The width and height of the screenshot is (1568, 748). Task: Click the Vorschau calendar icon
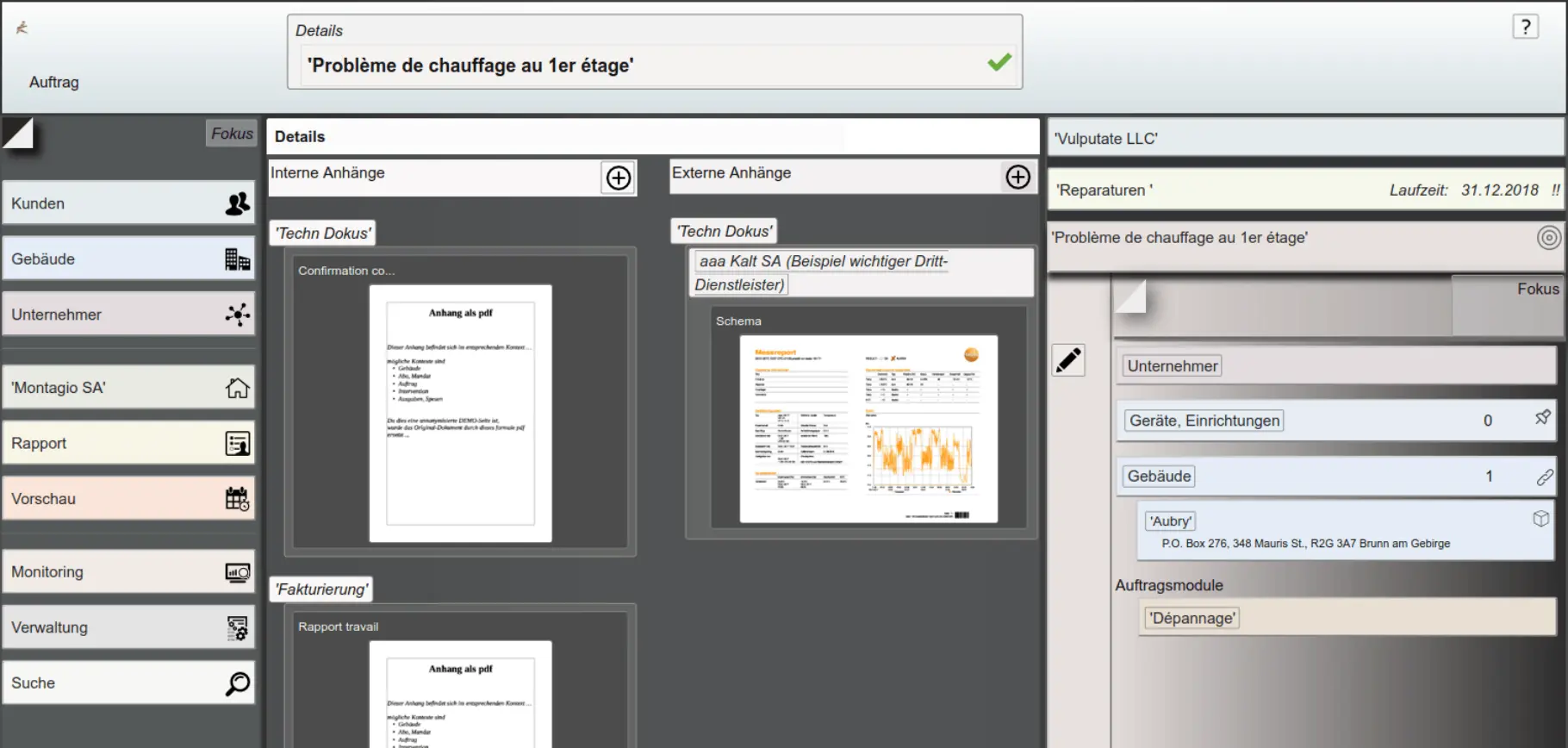[237, 499]
